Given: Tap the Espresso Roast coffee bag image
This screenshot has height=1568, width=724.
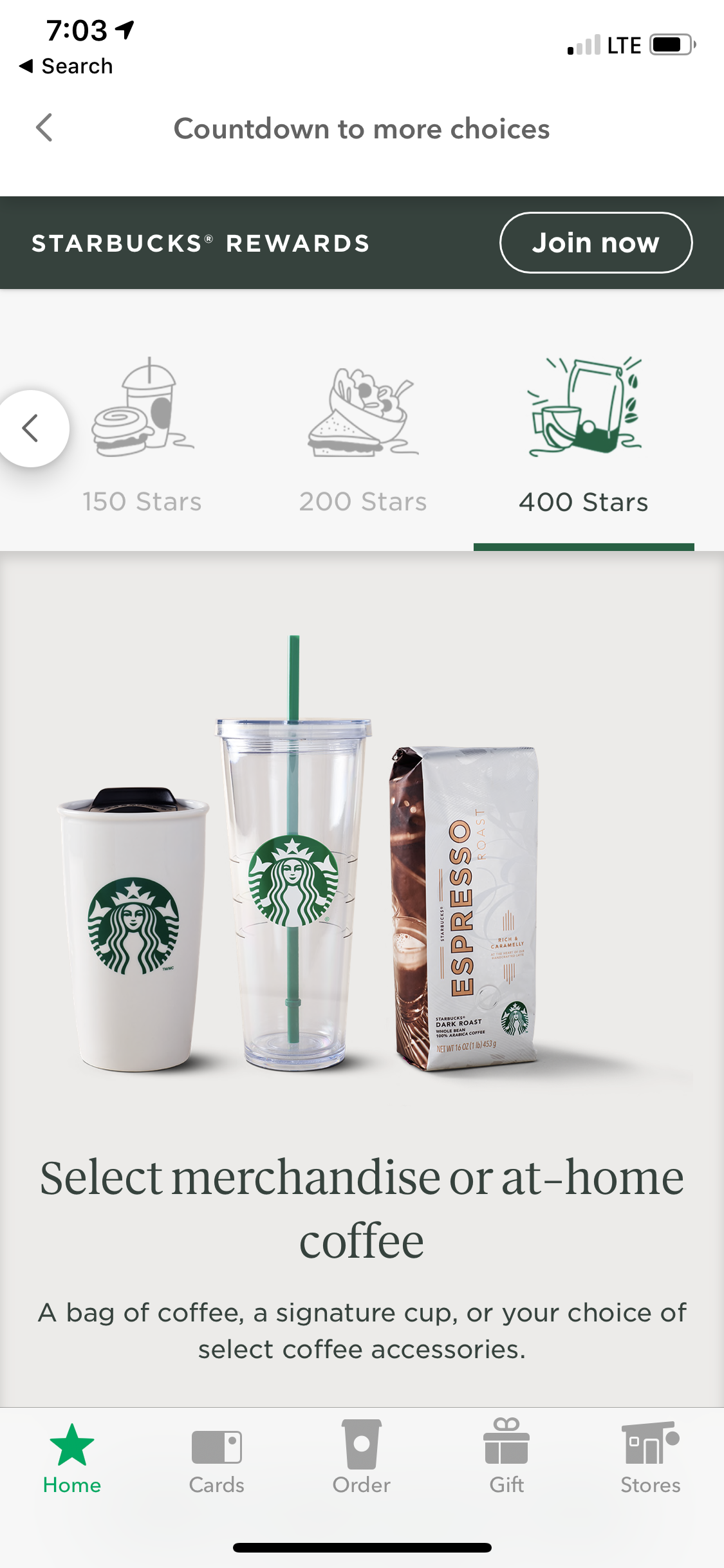Looking at the screenshot, I should click(463, 908).
